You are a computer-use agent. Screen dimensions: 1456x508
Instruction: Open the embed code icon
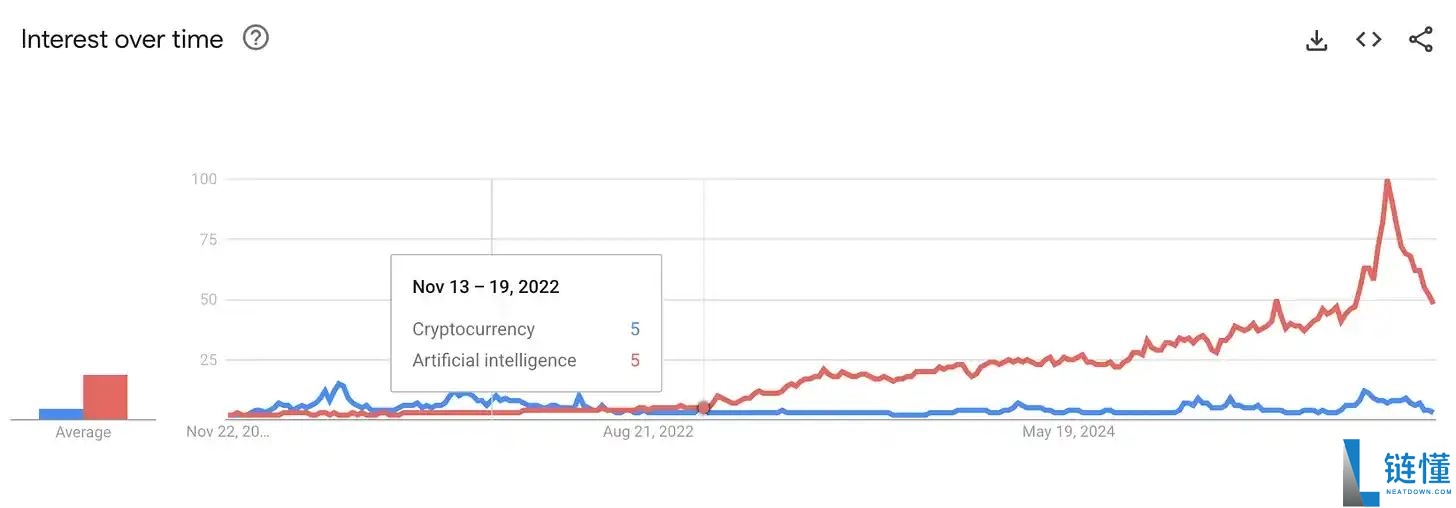pyautogui.click(x=1368, y=40)
